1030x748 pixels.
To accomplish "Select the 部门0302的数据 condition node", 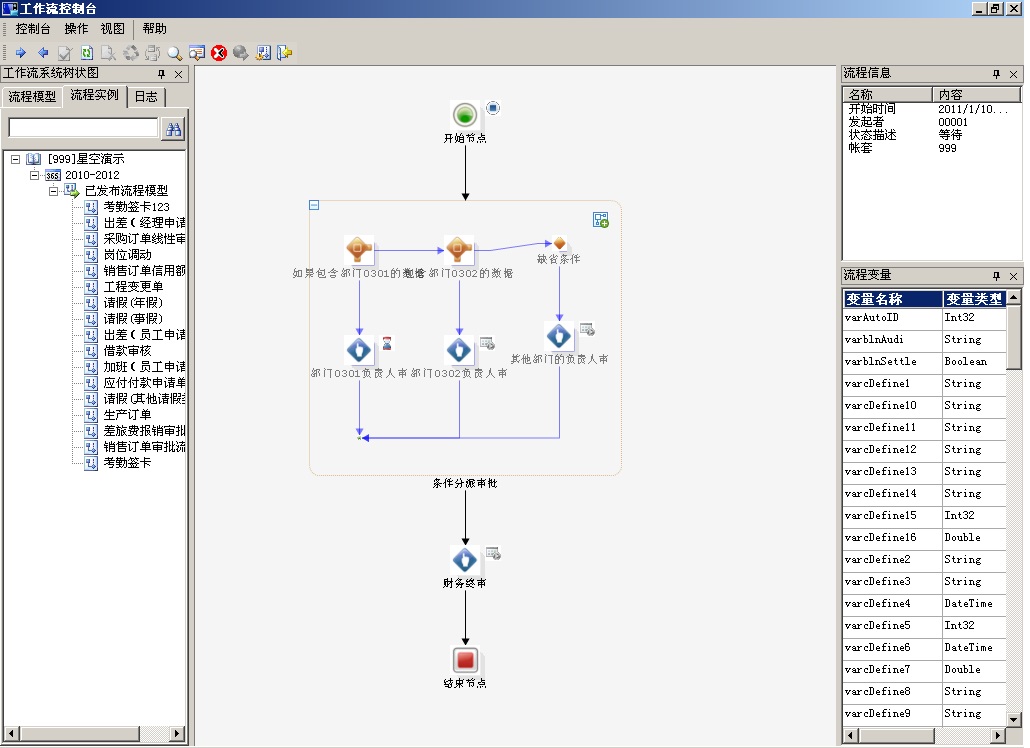I will 459,250.
